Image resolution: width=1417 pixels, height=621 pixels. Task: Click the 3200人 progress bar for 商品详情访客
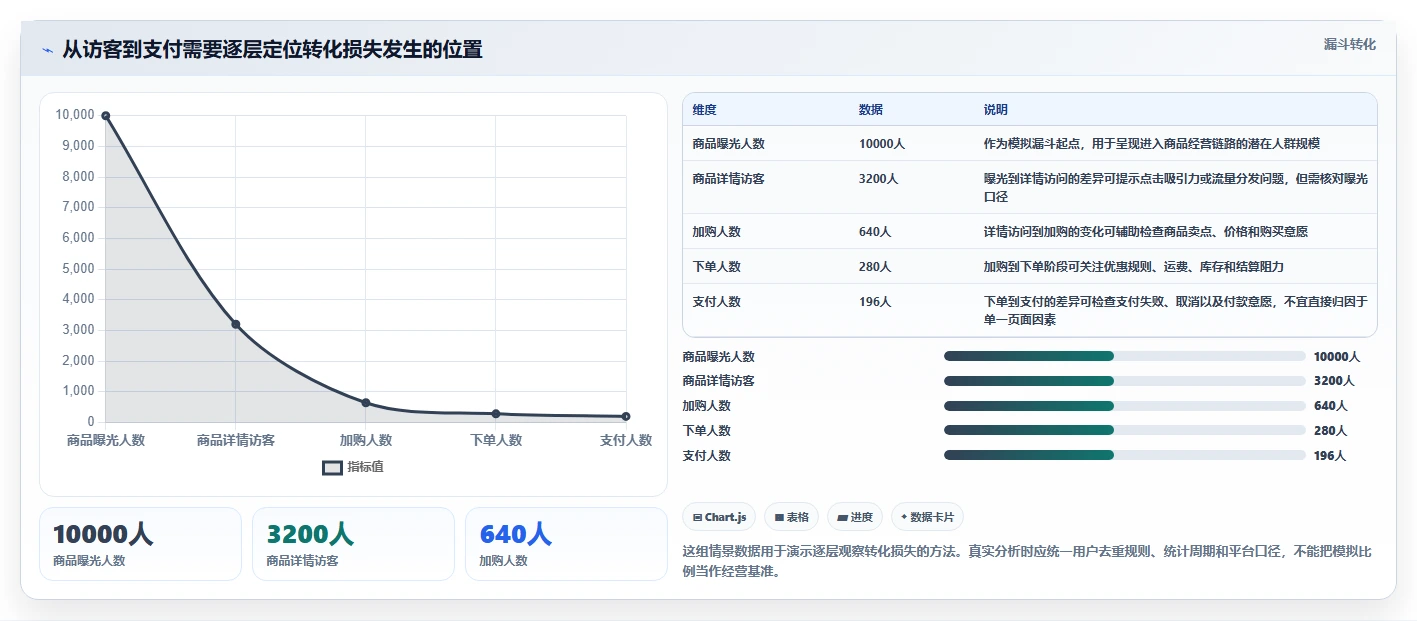click(1125, 381)
